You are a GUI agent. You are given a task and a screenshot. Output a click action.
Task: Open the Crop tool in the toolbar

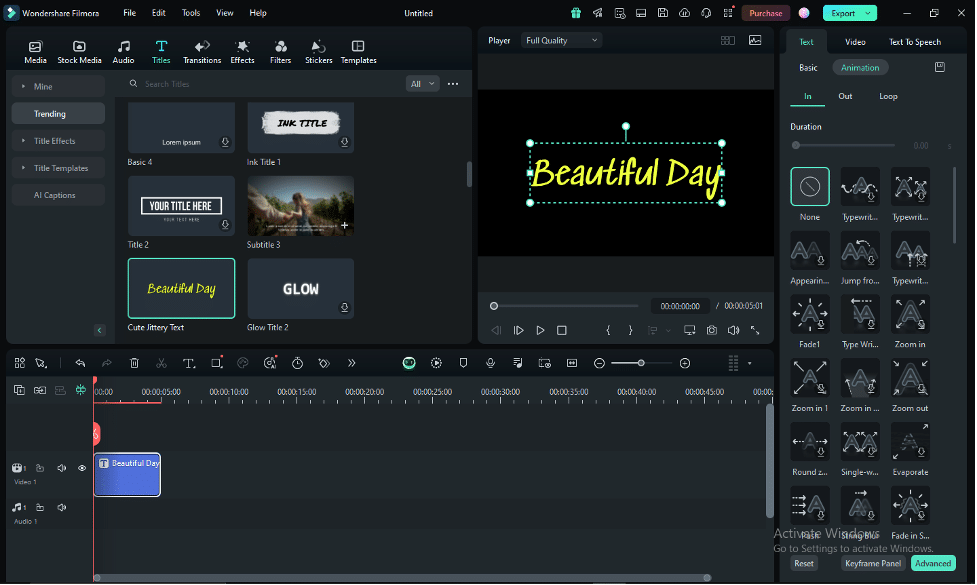tap(216, 363)
